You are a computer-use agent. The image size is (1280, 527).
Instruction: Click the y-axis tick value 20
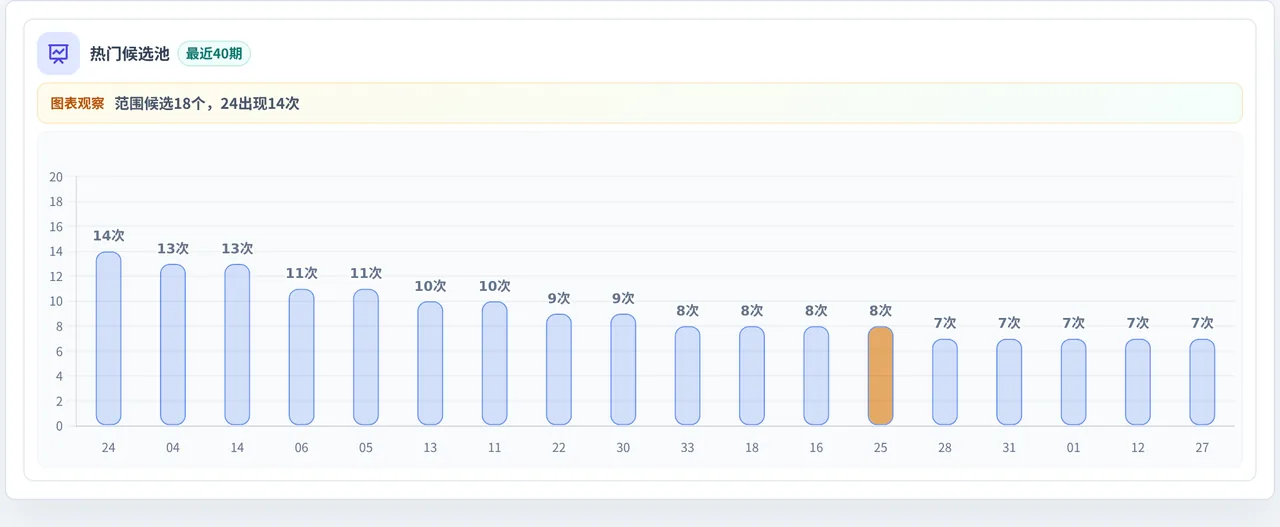[x=56, y=177]
